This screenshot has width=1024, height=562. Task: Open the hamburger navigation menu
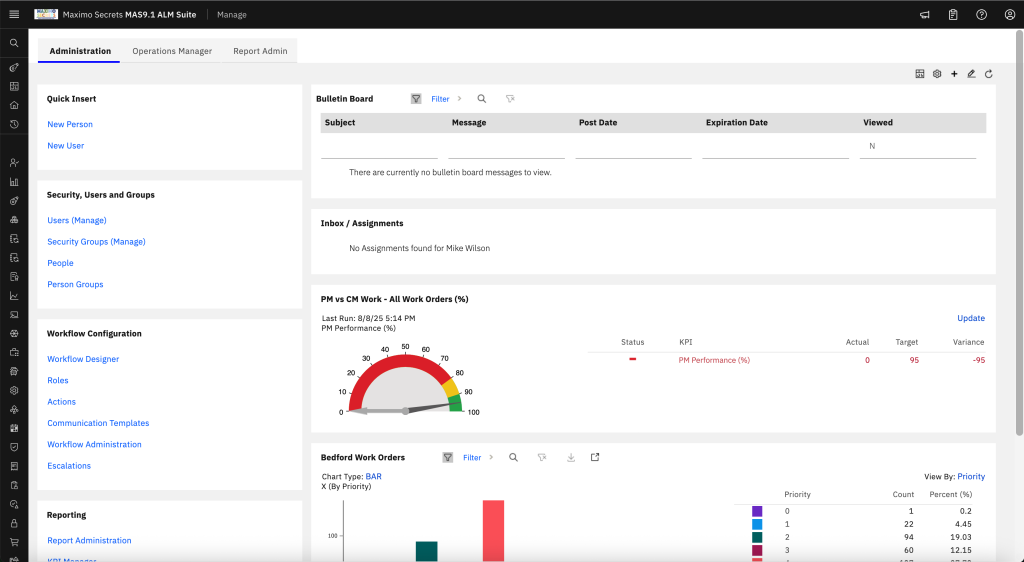click(14, 14)
